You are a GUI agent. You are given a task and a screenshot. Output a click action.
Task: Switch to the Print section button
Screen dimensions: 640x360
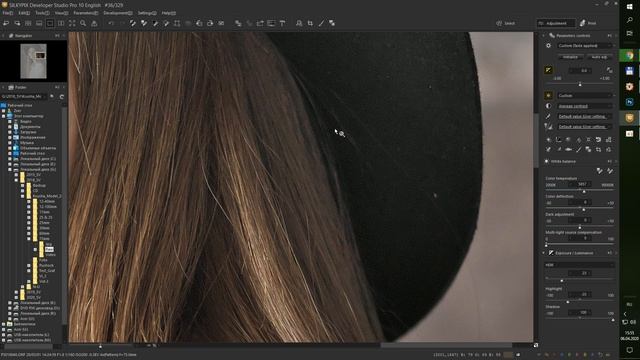(588, 23)
